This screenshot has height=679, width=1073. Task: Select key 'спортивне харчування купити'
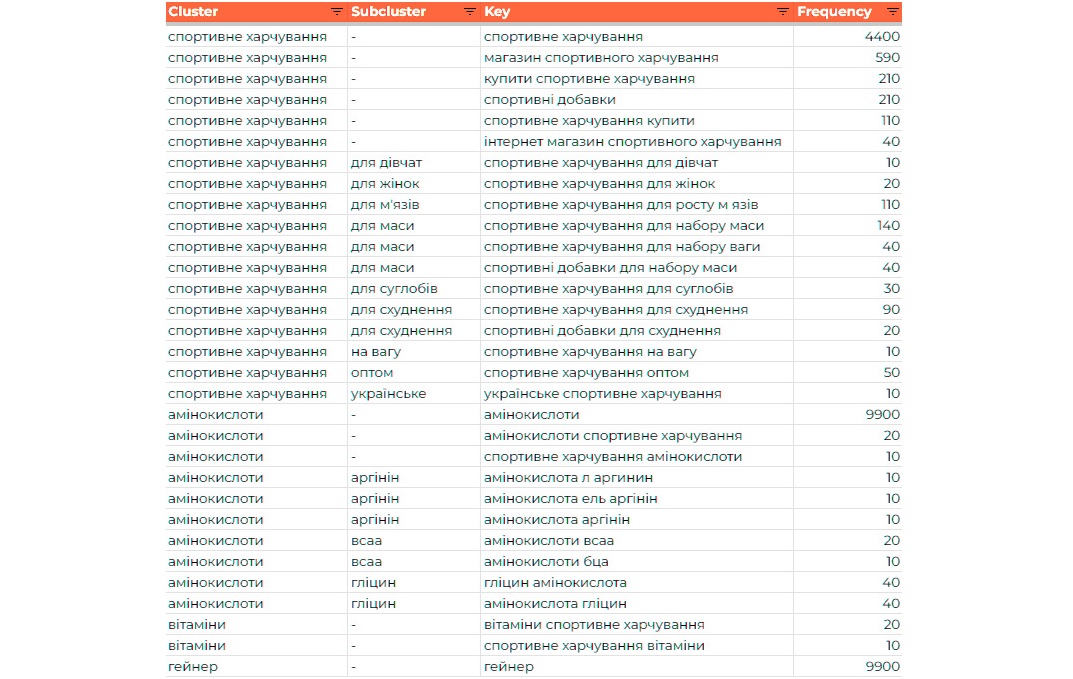point(589,121)
